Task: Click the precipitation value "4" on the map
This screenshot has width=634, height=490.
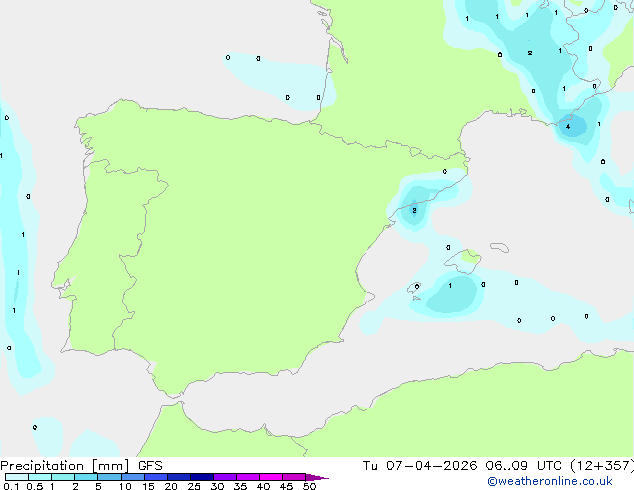Action: pos(568,127)
